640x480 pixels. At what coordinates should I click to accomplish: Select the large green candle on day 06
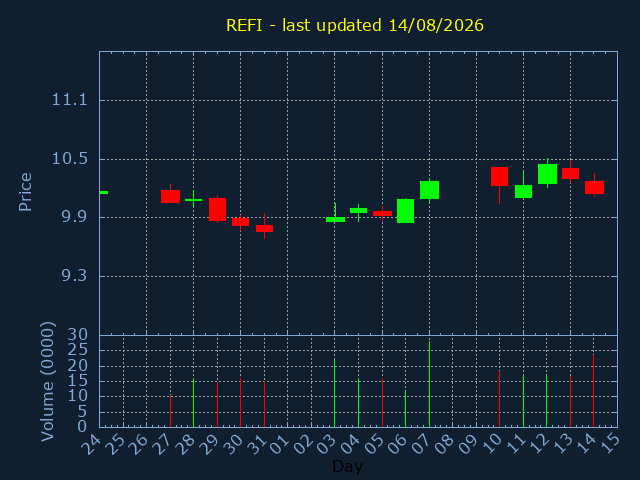[405, 211]
